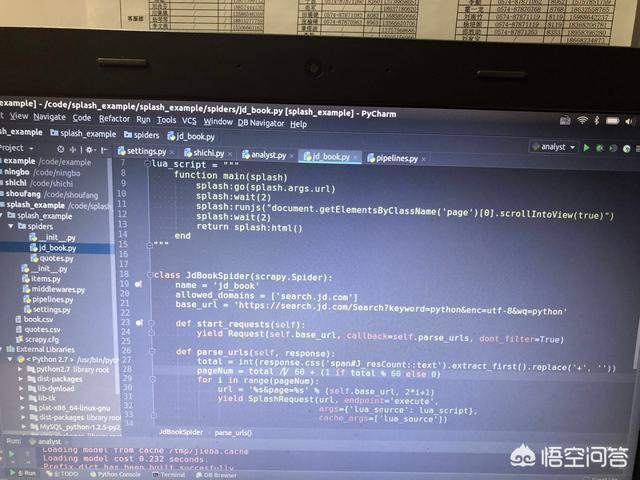Image resolution: width=640 pixels, height=480 pixels.
Task: Close the jd_book.py editor tab
Action: pos(356,157)
